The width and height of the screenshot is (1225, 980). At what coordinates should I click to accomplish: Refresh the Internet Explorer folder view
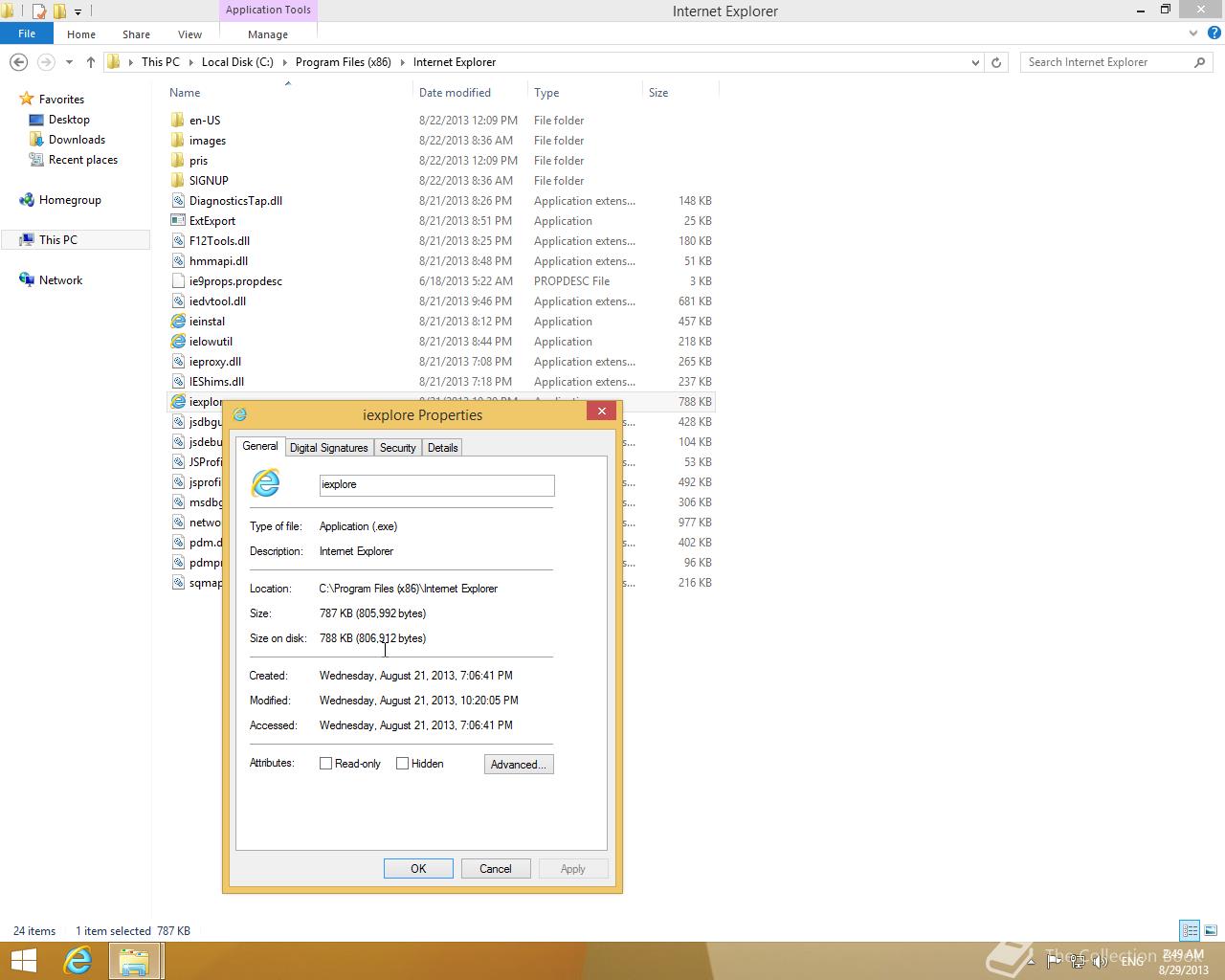996,62
